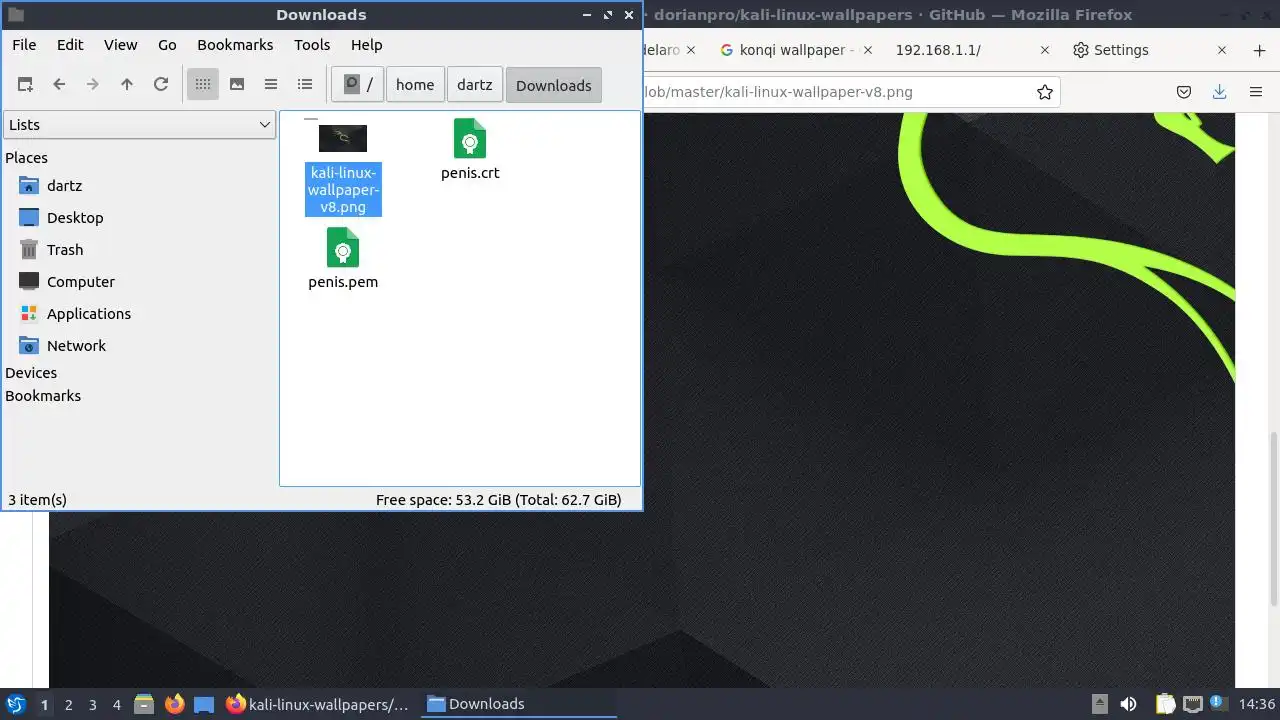Activate kali-linux-wallpapers Firefox taskbar entry
This screenshot has height=720, width=1280.
[318, 704]
